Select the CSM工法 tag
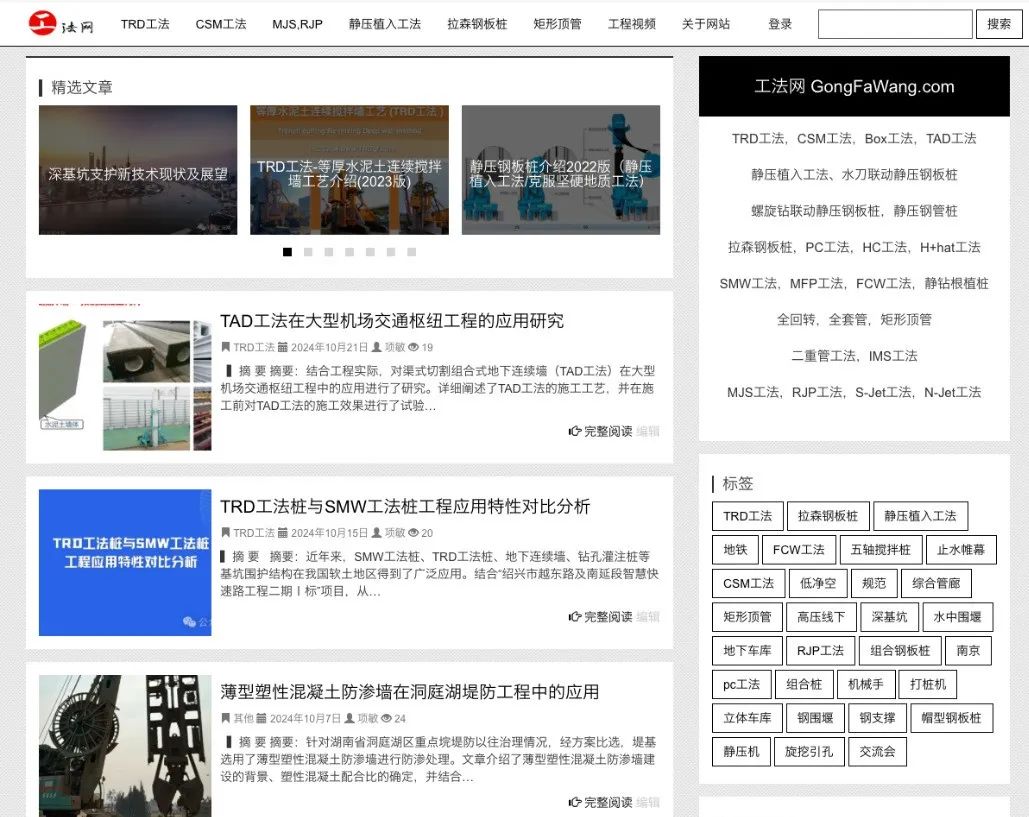Screen dimensions: 1029x817 point(748,583)
